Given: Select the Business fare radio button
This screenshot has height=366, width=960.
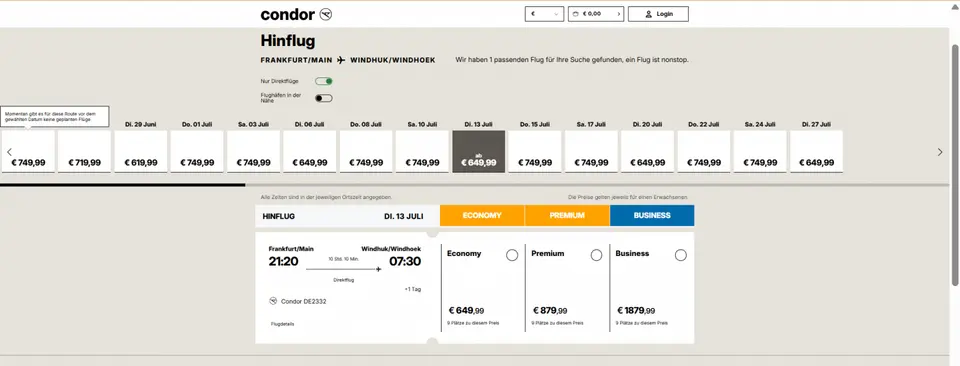Looking at the screenshot, I should (680, 255).
